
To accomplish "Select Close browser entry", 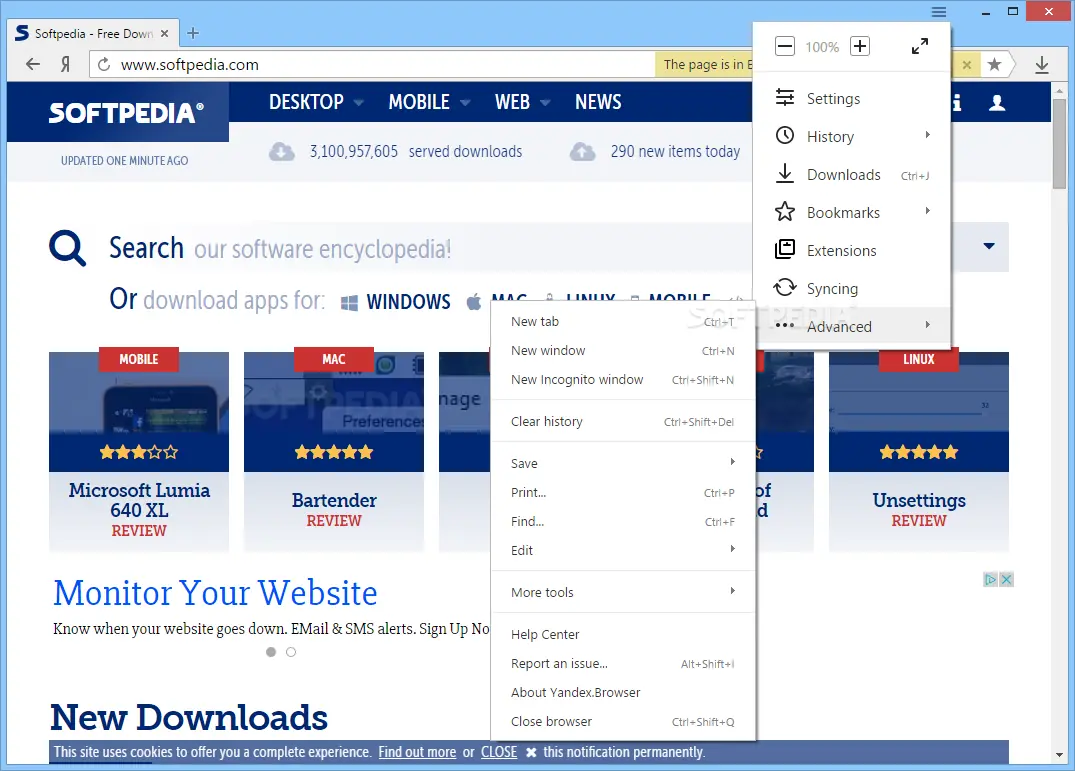I will (x=623, y=722).
